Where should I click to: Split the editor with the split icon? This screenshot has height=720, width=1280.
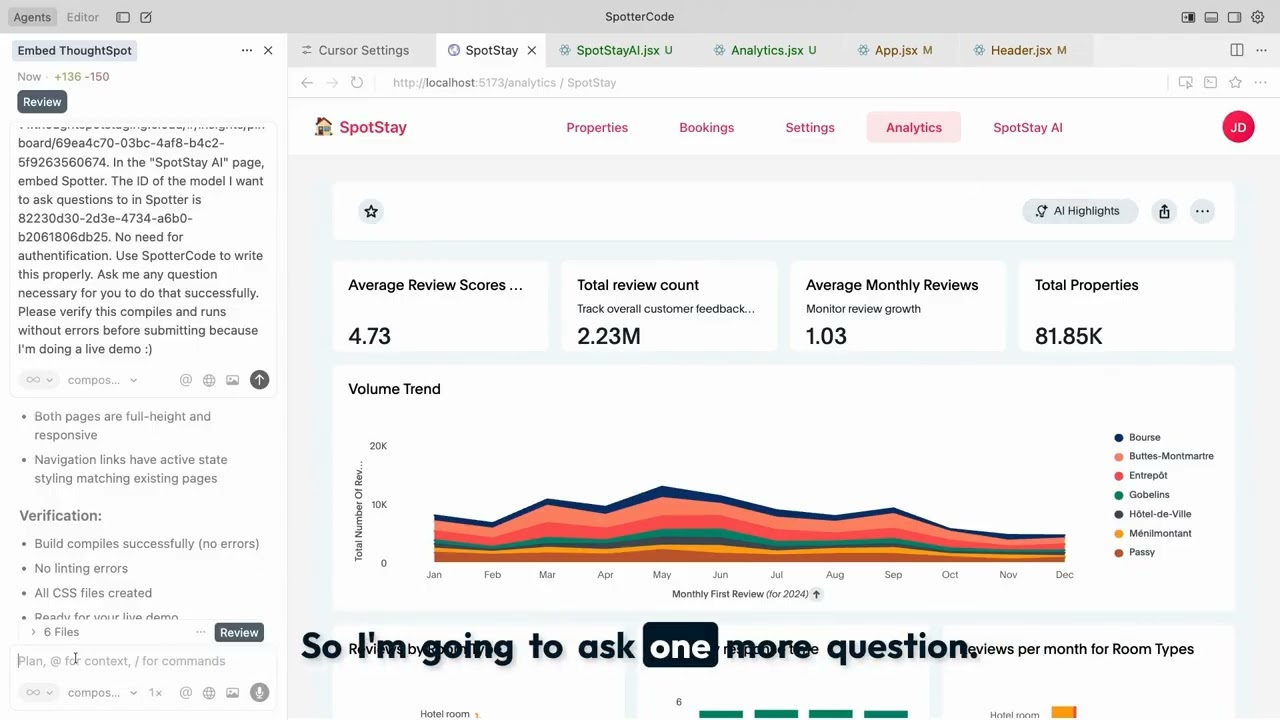pos(1237,50)
